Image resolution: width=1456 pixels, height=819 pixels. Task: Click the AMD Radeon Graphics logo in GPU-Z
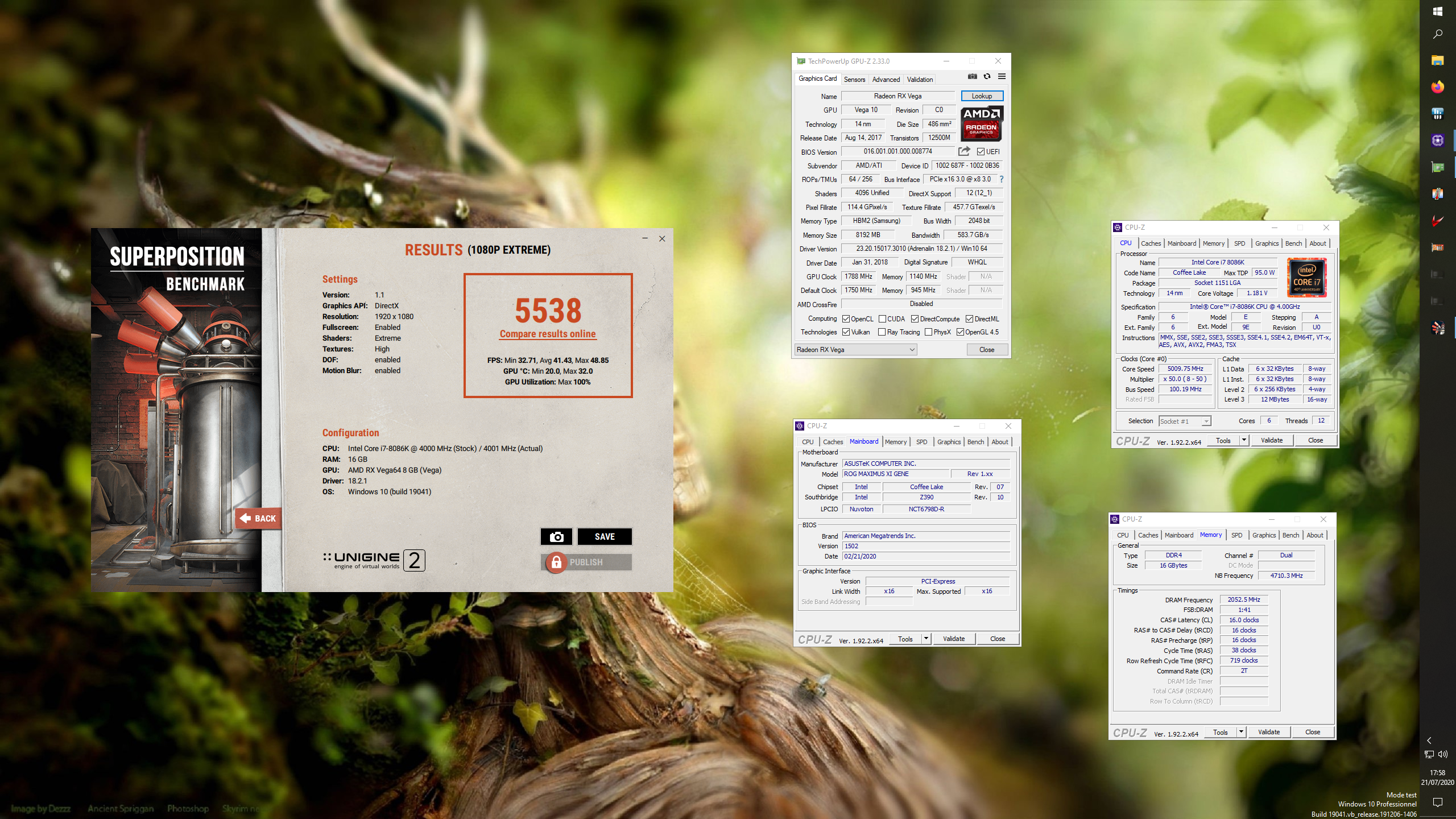point(982,123)
